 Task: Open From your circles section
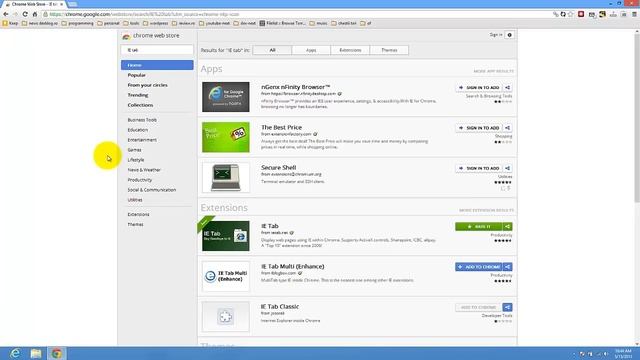pyautogui.click(x=147, y=85)
